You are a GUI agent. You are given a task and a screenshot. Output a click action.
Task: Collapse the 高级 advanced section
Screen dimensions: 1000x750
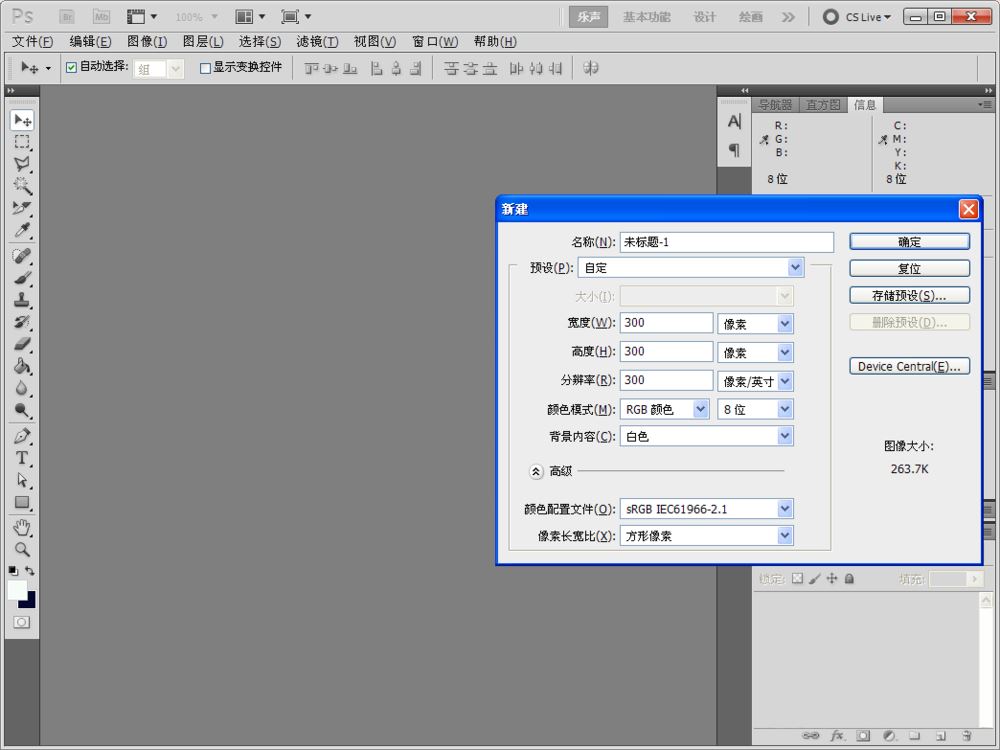536,471
